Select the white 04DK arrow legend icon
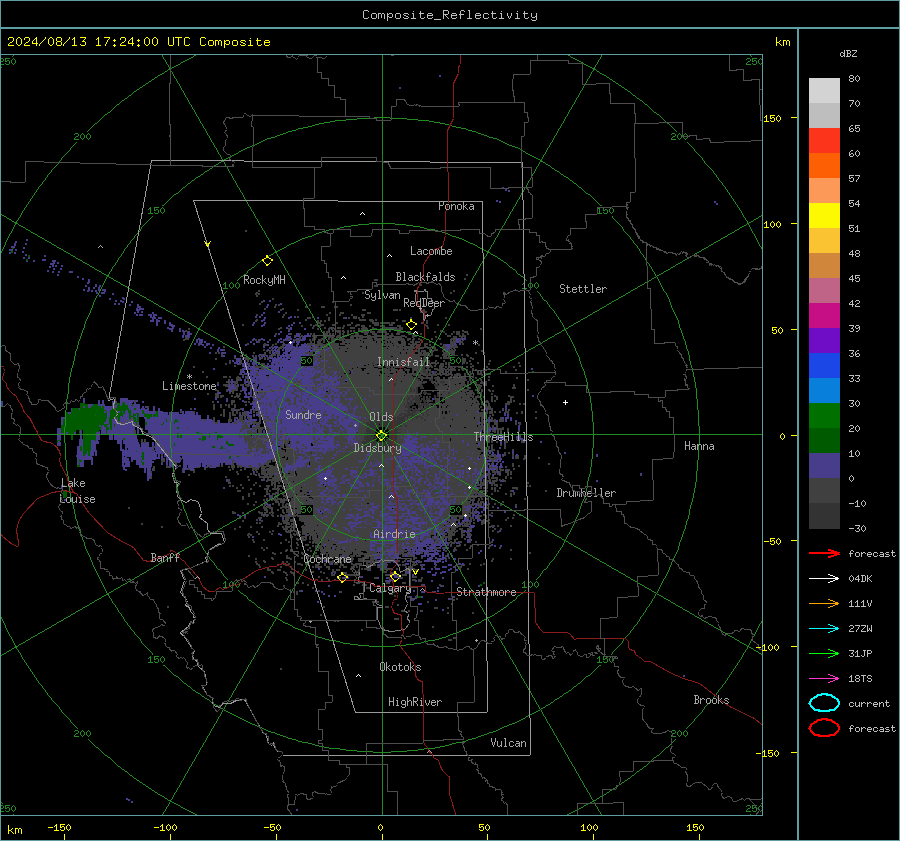This screenshot has height=841, width=900. (x=824, y=578)
